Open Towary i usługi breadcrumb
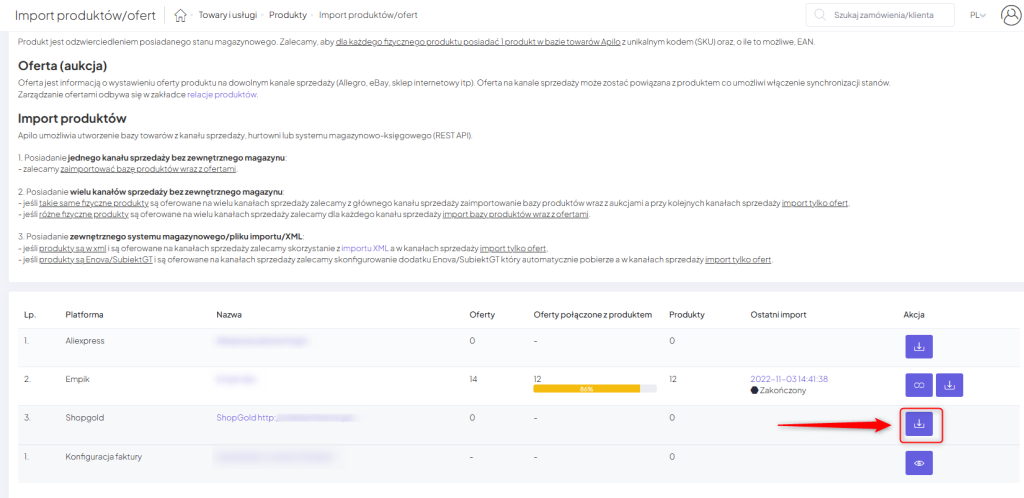The width and height of the screenshot is (1024, 498). click(228, 15)
